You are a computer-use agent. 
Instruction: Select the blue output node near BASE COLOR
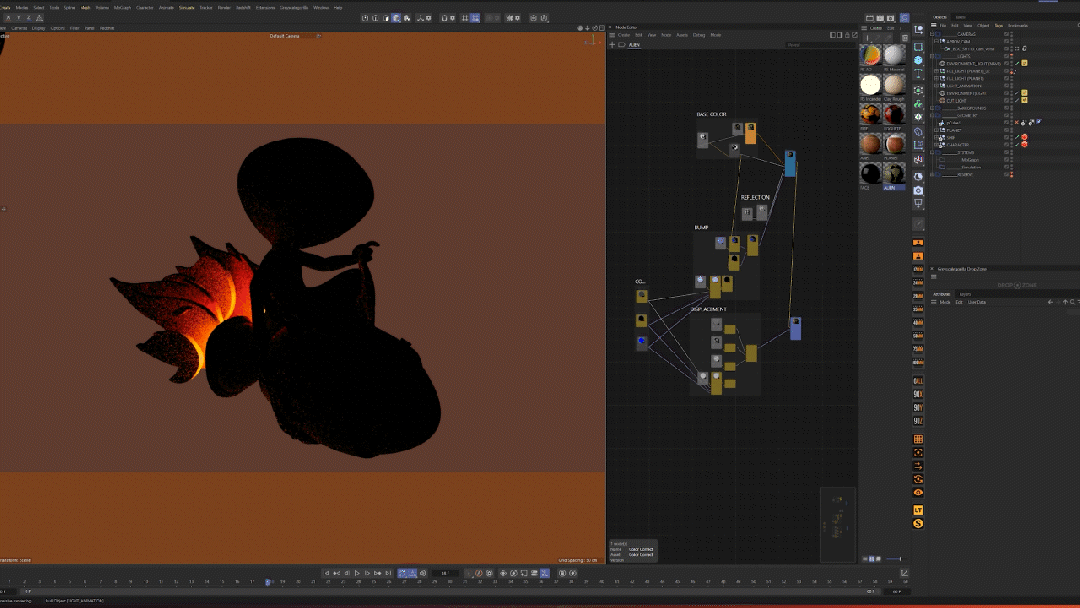click(790, 164)
